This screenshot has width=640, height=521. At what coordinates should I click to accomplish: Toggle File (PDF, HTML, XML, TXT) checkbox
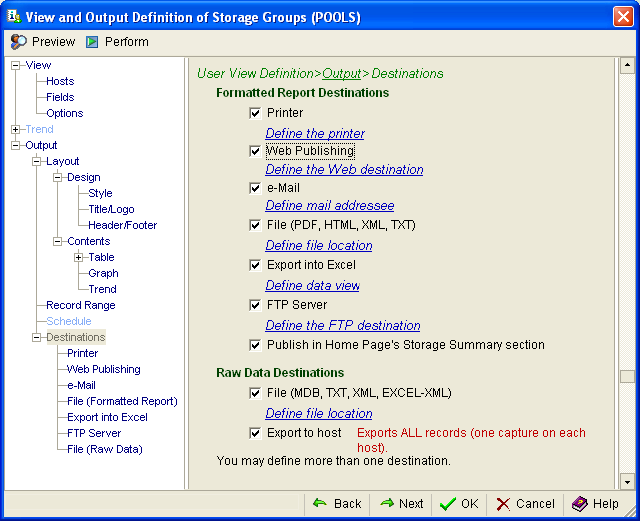coord(255,225)
